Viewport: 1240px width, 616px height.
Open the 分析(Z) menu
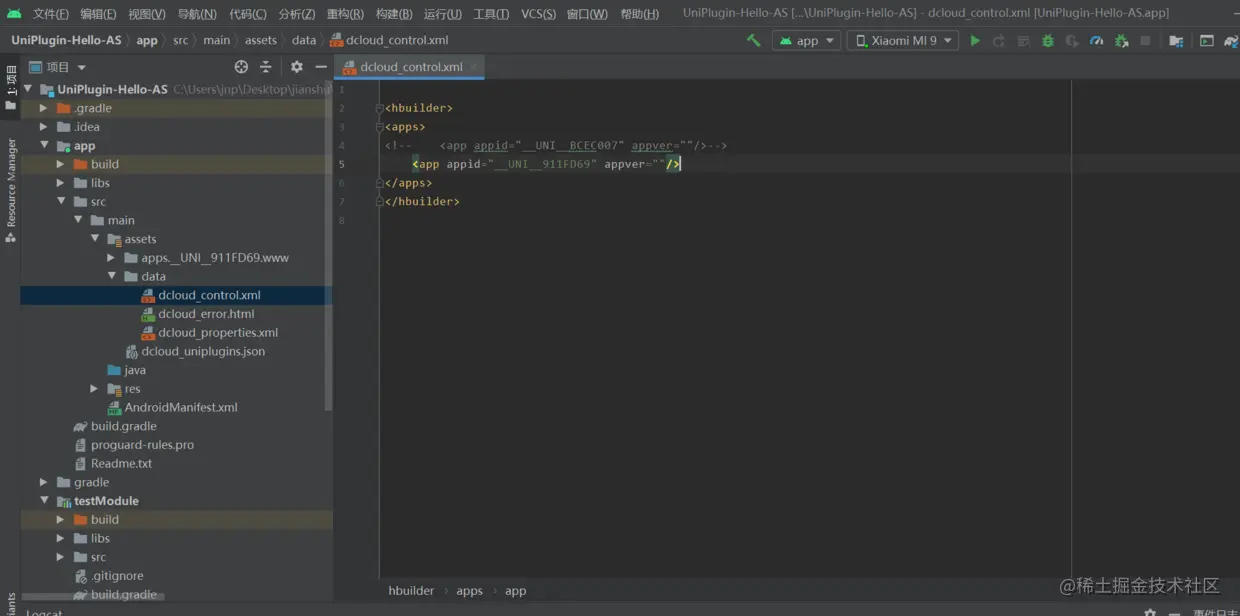(297, 14)
